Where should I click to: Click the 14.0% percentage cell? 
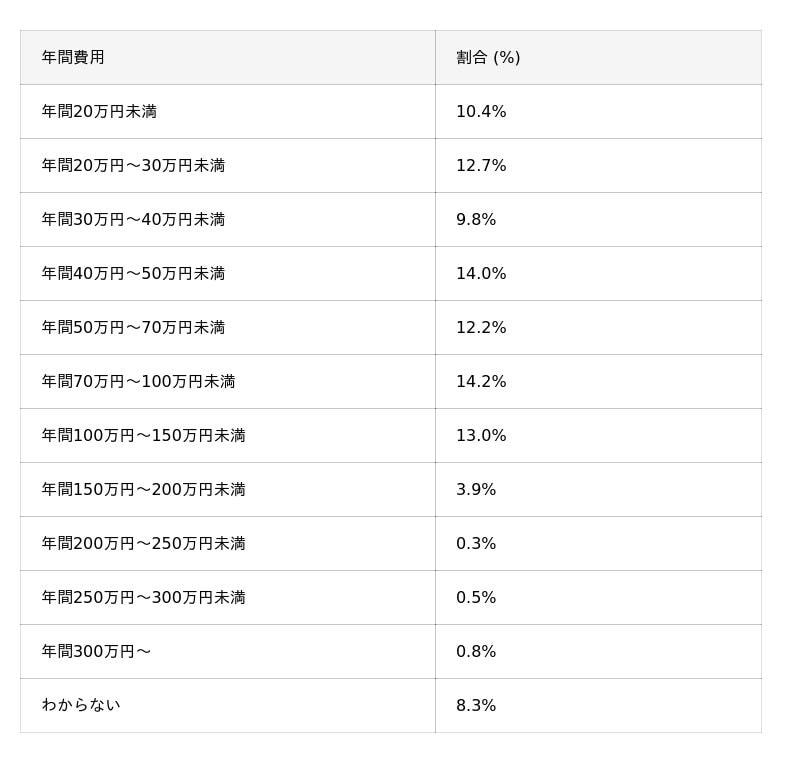(481, 274)
